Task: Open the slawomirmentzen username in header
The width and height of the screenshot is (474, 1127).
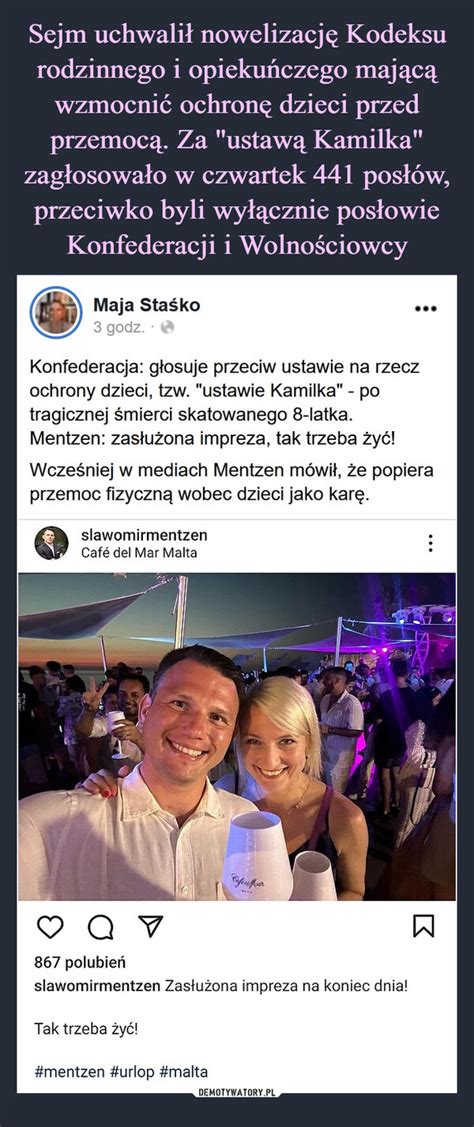Action: pos(145,535)
